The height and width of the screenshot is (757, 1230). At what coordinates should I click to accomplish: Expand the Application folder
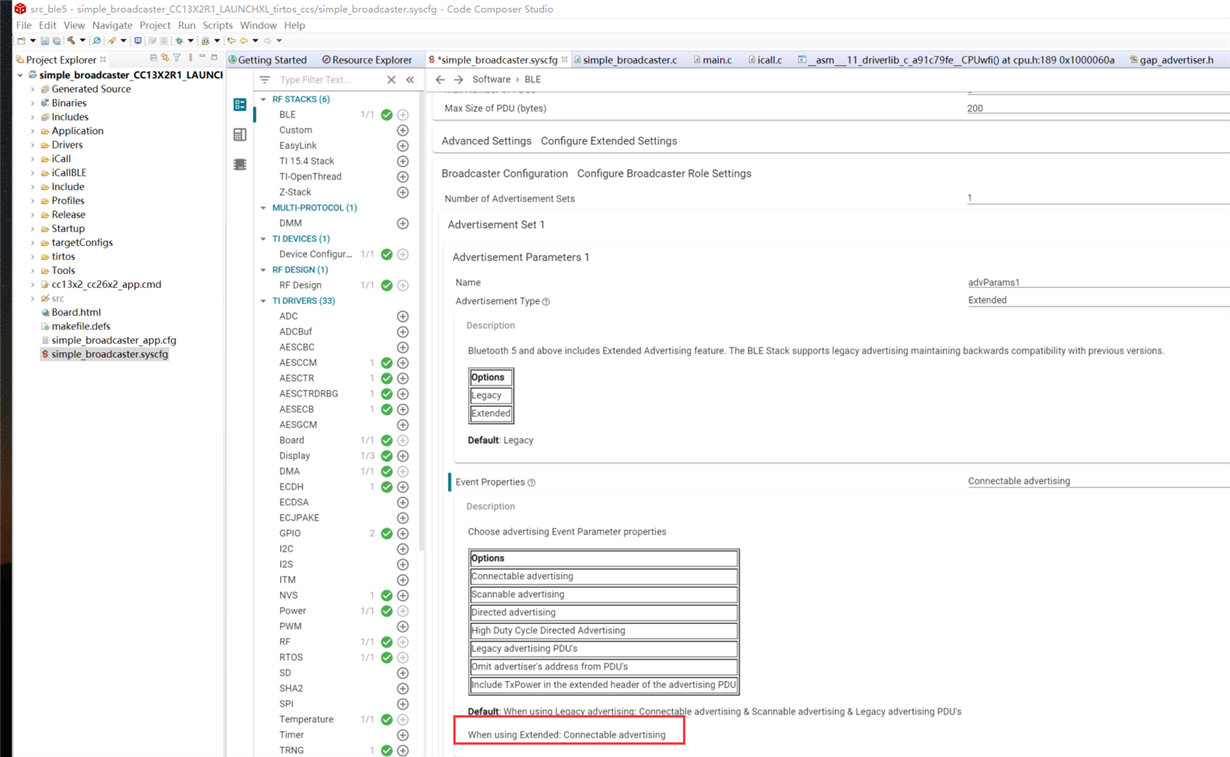[32, 131]
